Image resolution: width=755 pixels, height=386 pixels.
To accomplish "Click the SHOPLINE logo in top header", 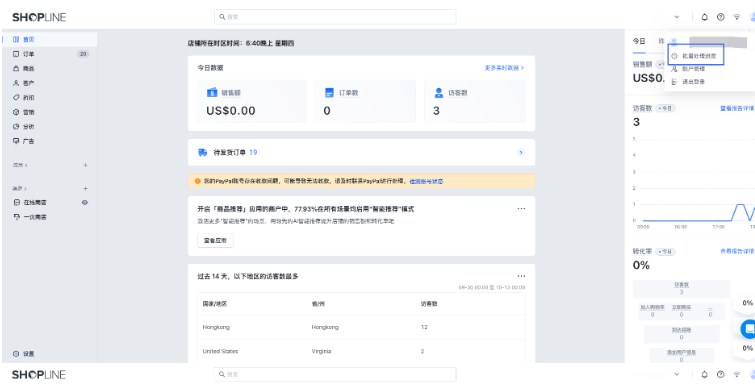I will click(x=39, y=17).
